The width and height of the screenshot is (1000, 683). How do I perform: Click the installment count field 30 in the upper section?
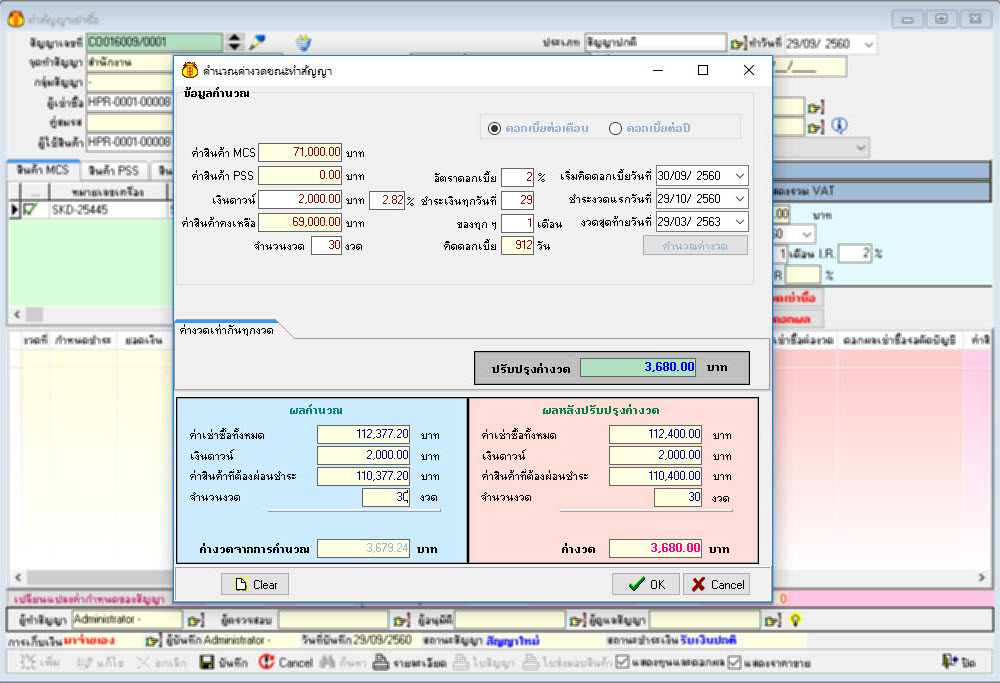click(x=327, y=246)
